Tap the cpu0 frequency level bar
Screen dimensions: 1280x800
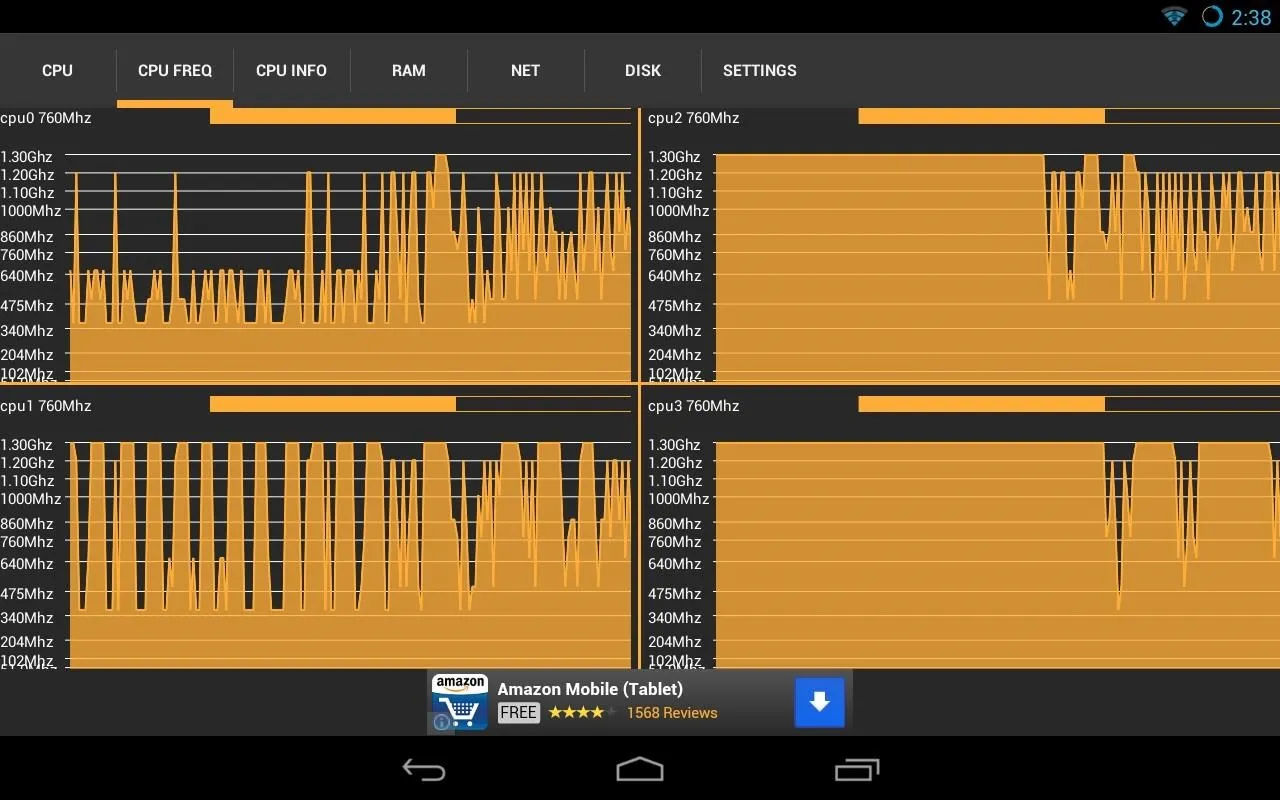coord(420,116)
